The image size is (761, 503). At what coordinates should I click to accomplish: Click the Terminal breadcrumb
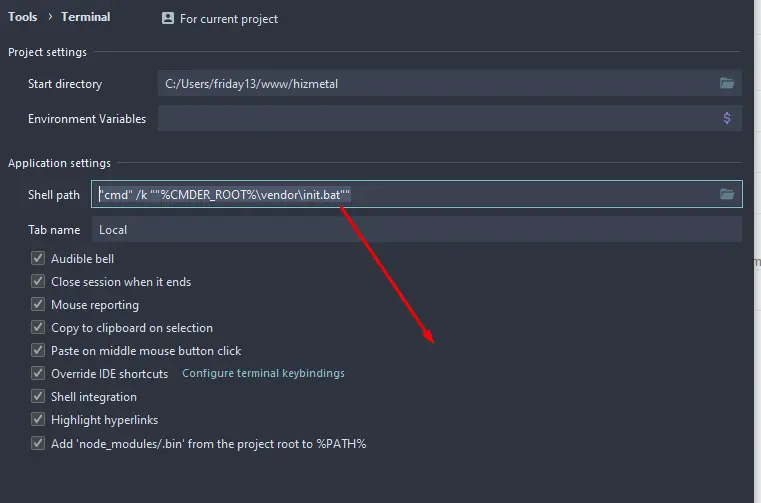[x=85, y=17]
